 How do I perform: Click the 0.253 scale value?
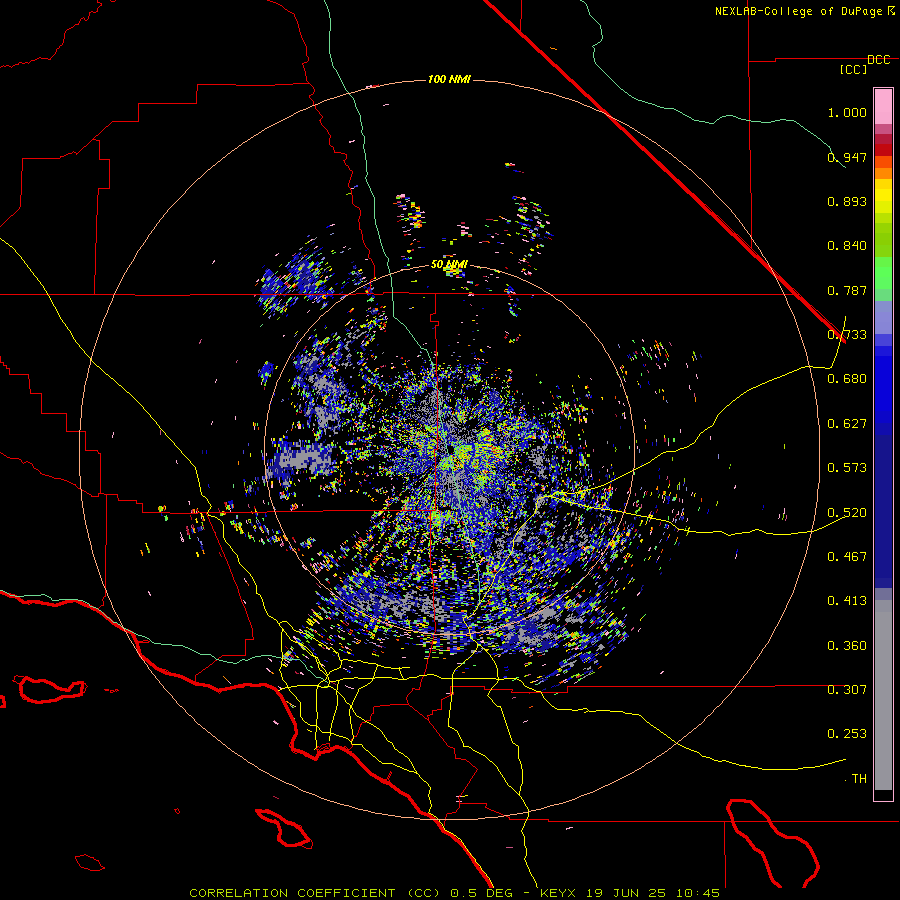[847, 734]
